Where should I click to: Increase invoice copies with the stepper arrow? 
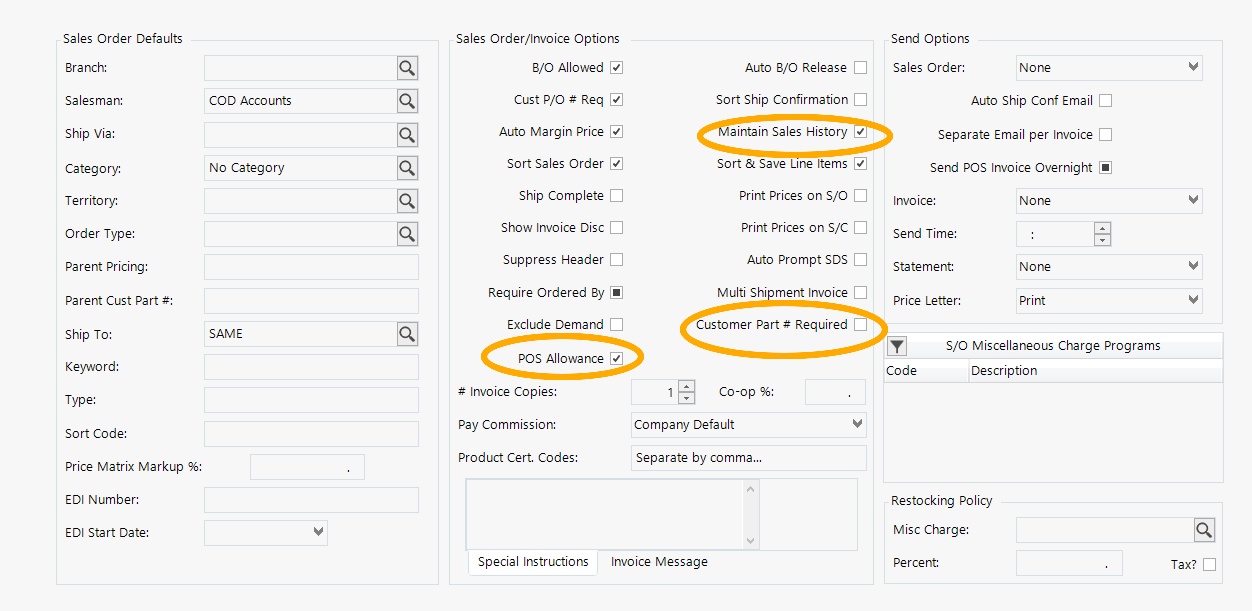684,387
